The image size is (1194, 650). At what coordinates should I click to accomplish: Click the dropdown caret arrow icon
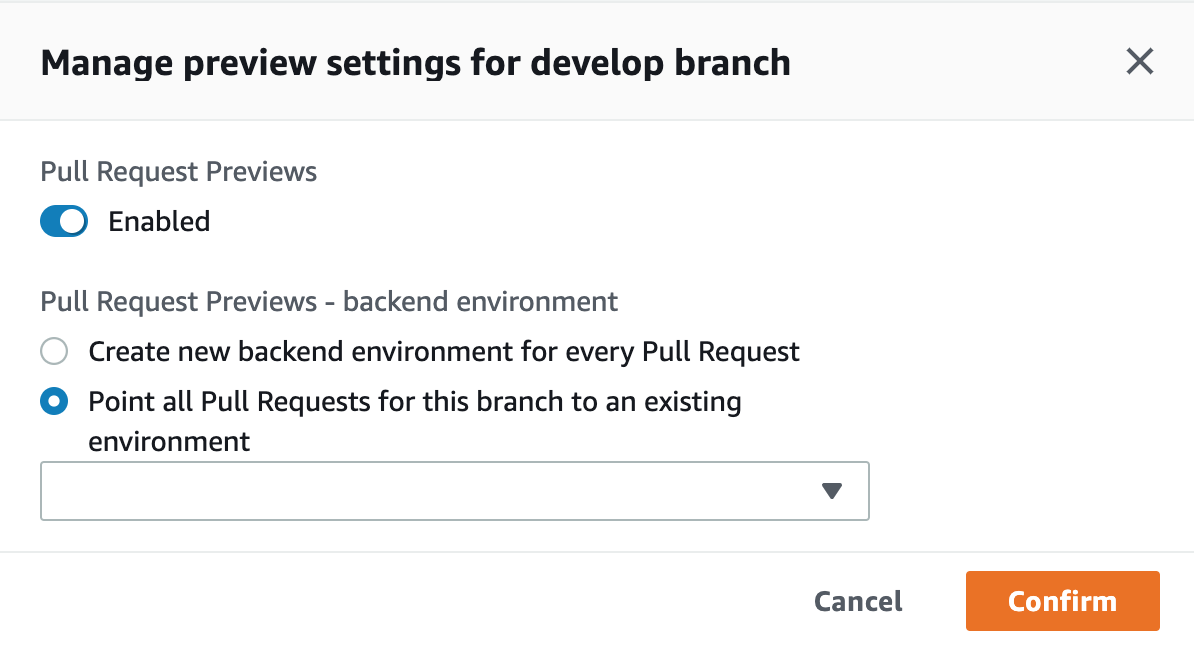point(831,490)
